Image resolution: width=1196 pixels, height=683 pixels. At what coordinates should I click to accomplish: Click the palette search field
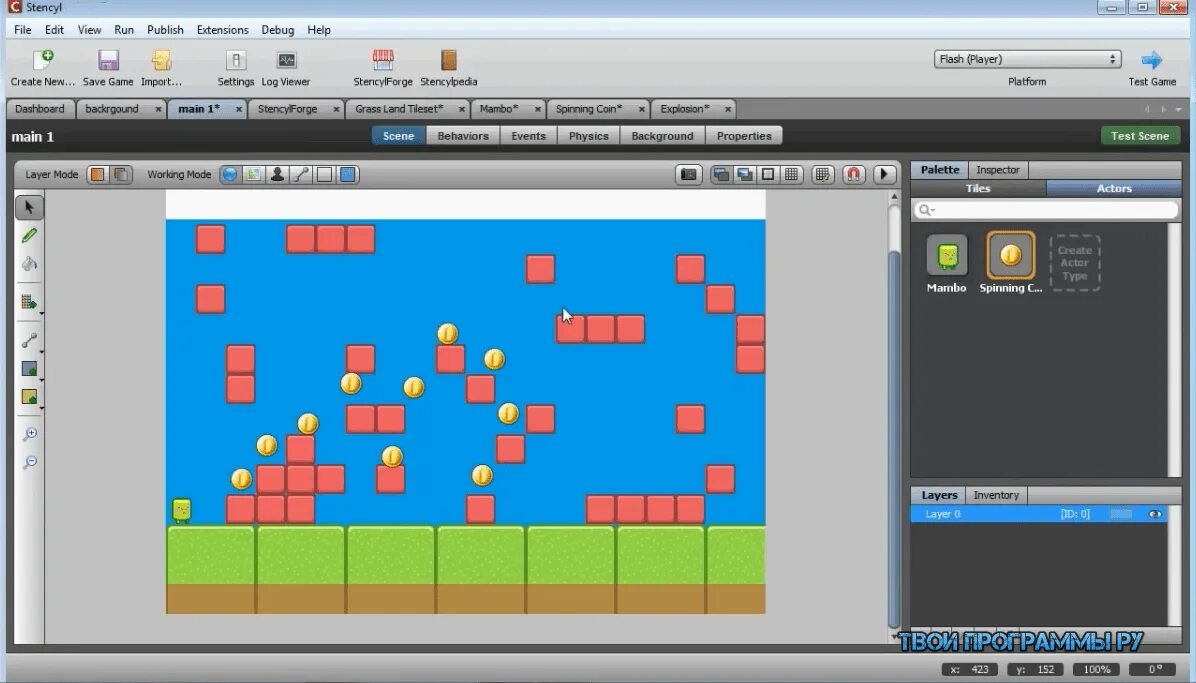(x=1045, y=210)
